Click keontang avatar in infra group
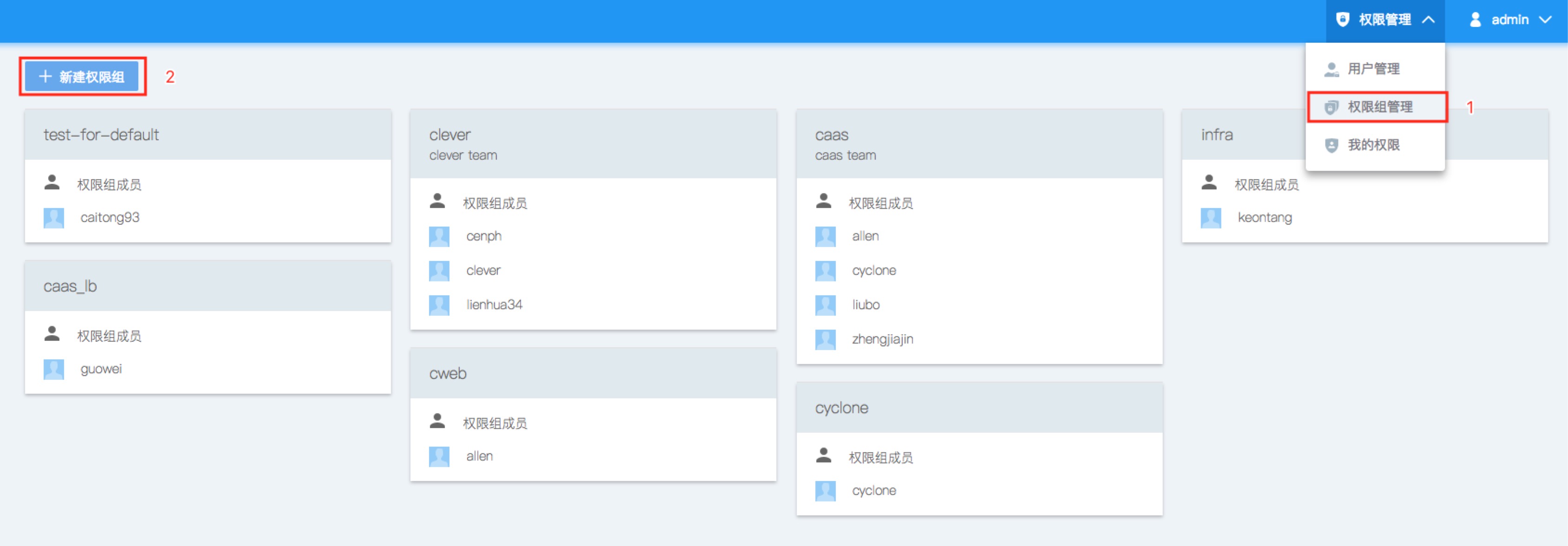1568x546 pixels. tap(1210, 218)
